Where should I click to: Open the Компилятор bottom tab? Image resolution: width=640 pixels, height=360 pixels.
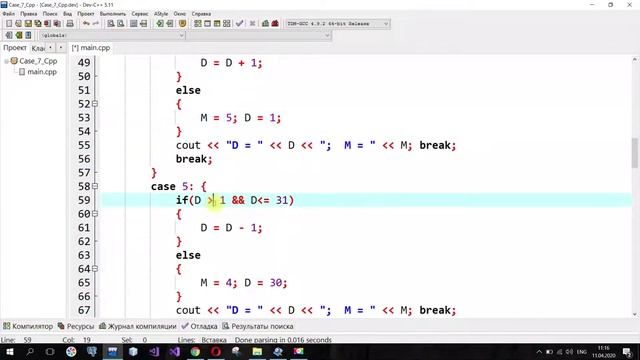pyautogui.click(x=28, y=327)
